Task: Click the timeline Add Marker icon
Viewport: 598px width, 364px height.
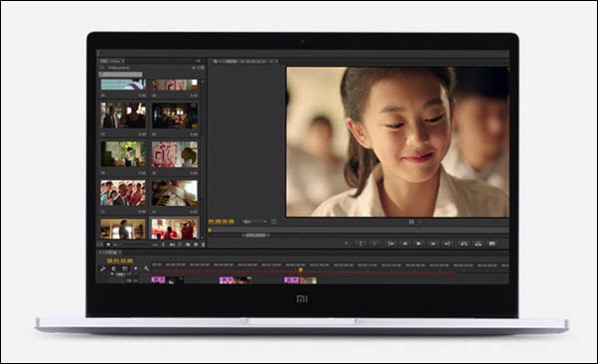Action: click(135, 269)
